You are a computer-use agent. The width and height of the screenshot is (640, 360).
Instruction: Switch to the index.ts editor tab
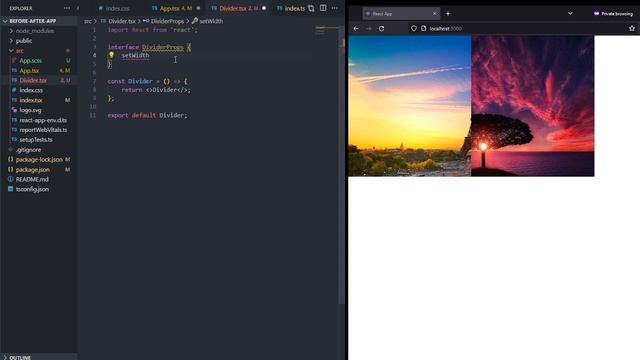click(291, 8)
